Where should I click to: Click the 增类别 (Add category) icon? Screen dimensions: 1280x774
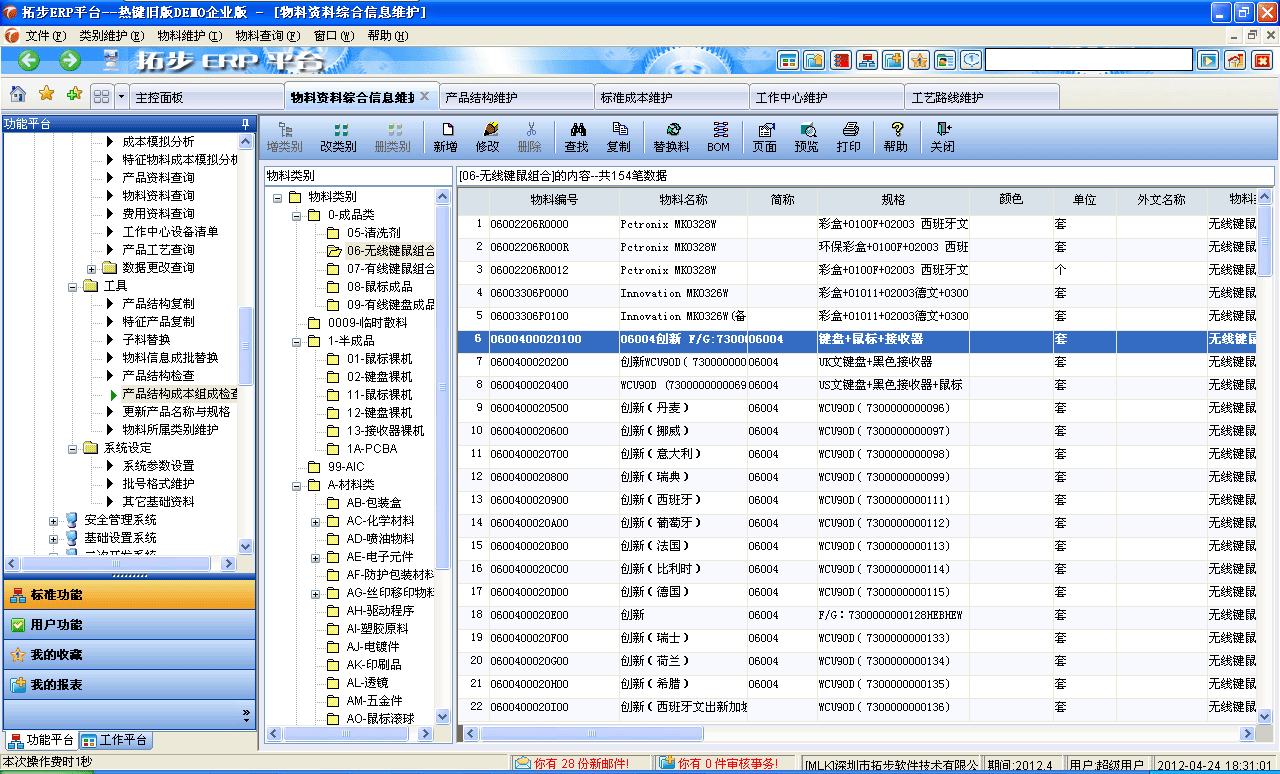coord(283,136)
